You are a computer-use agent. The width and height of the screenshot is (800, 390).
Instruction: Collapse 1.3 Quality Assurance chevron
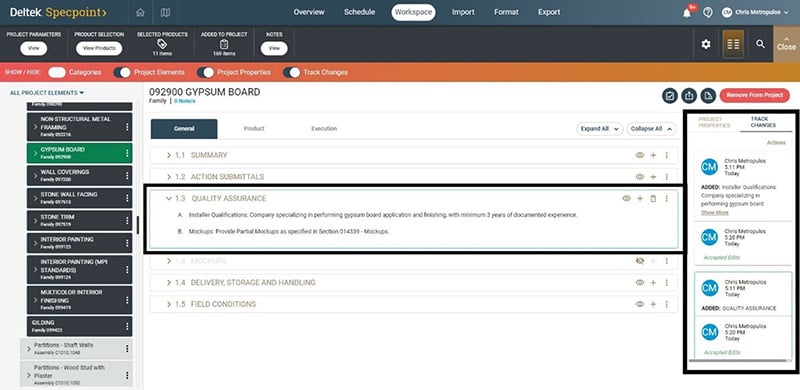169,199
